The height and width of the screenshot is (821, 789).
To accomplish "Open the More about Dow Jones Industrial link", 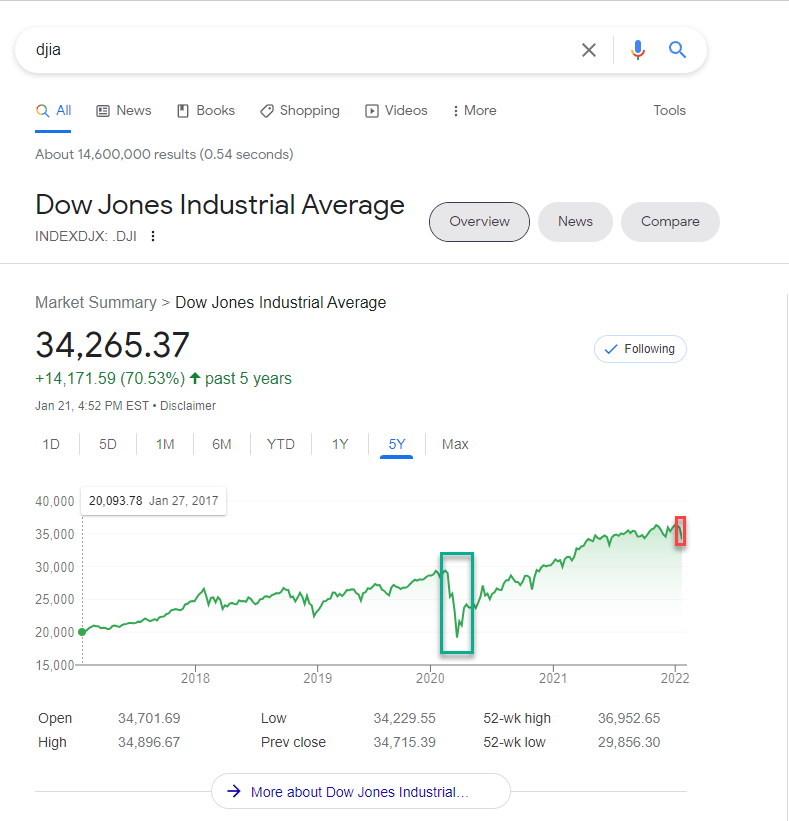I will (x=360, y=791).
